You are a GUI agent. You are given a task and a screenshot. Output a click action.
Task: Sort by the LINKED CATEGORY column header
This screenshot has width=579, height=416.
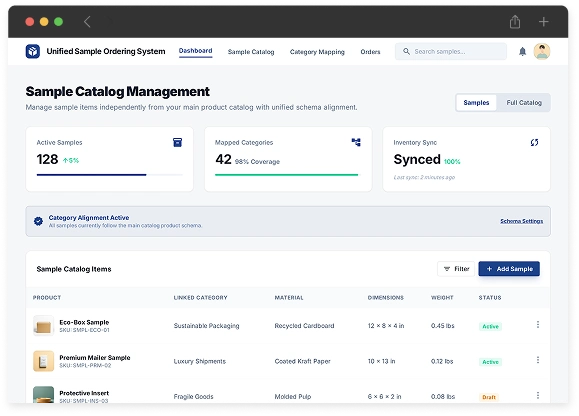pos(200,298)
